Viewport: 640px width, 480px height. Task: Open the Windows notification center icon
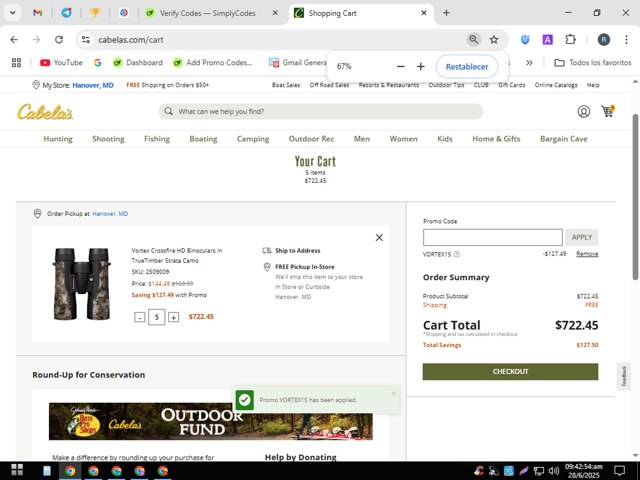coord(620,471)
